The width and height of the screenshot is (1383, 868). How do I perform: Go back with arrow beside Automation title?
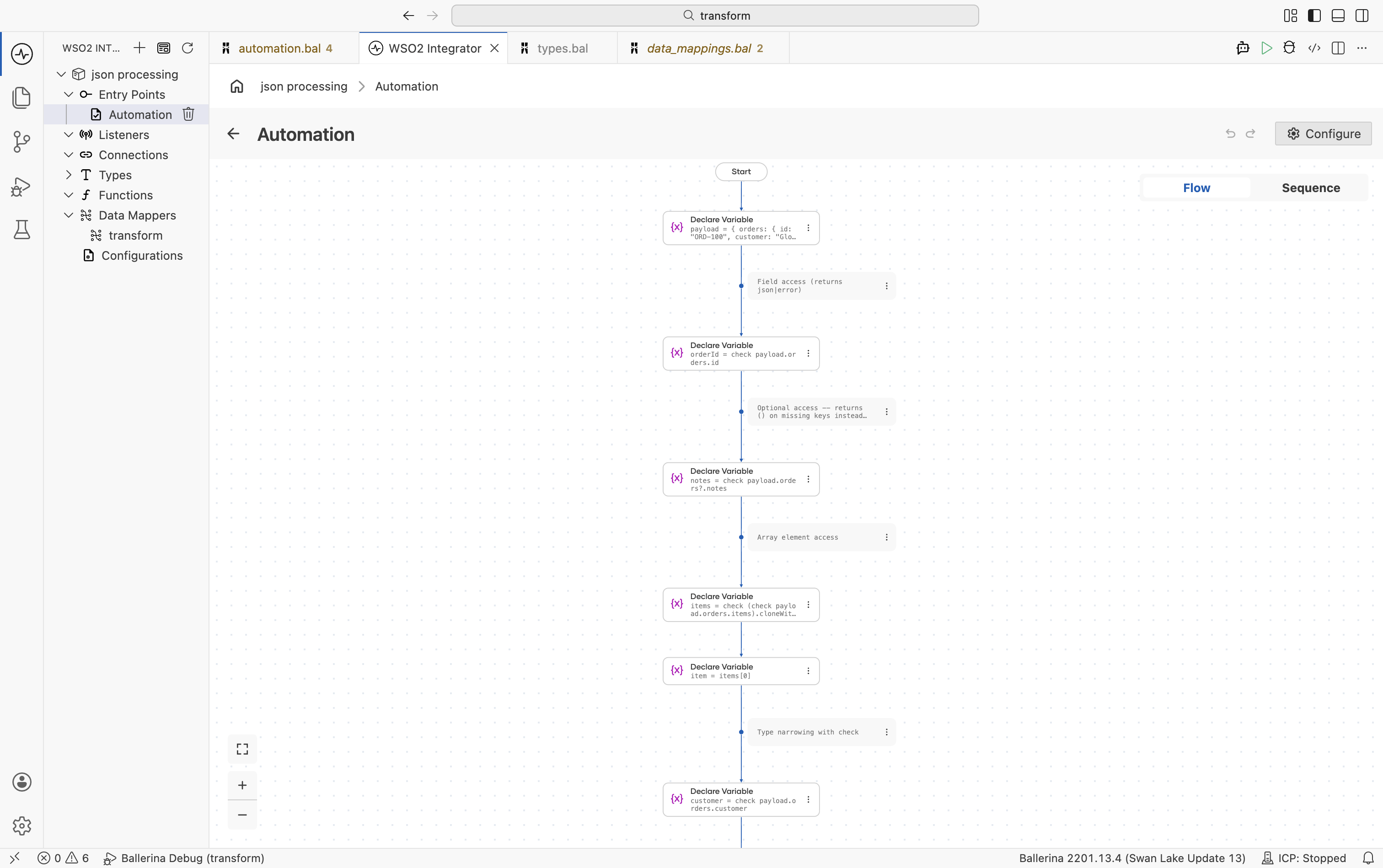pyautogui.click(x=233, y=134)
